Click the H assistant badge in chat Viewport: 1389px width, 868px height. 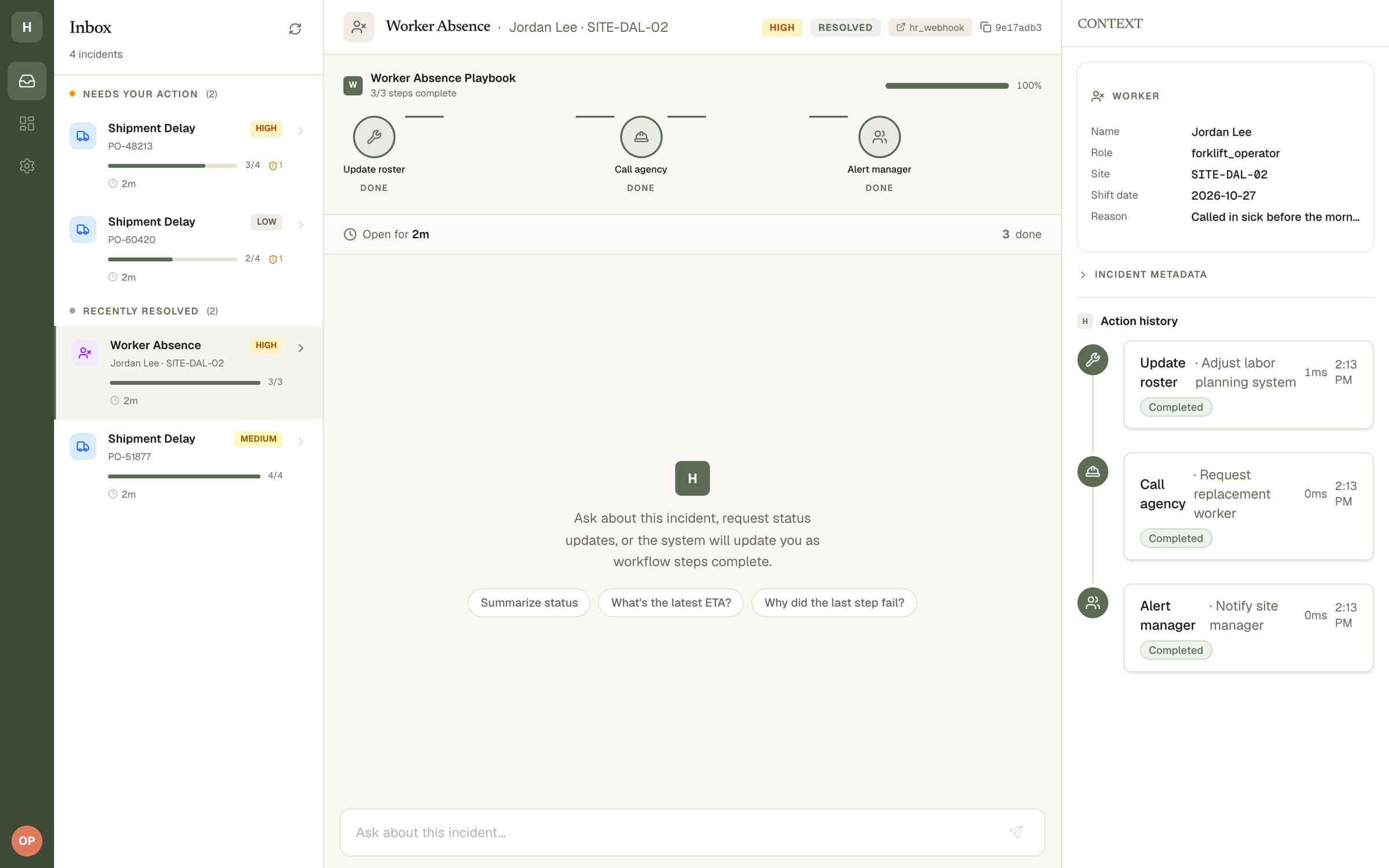pyautogui.click(x=692, y=479)
